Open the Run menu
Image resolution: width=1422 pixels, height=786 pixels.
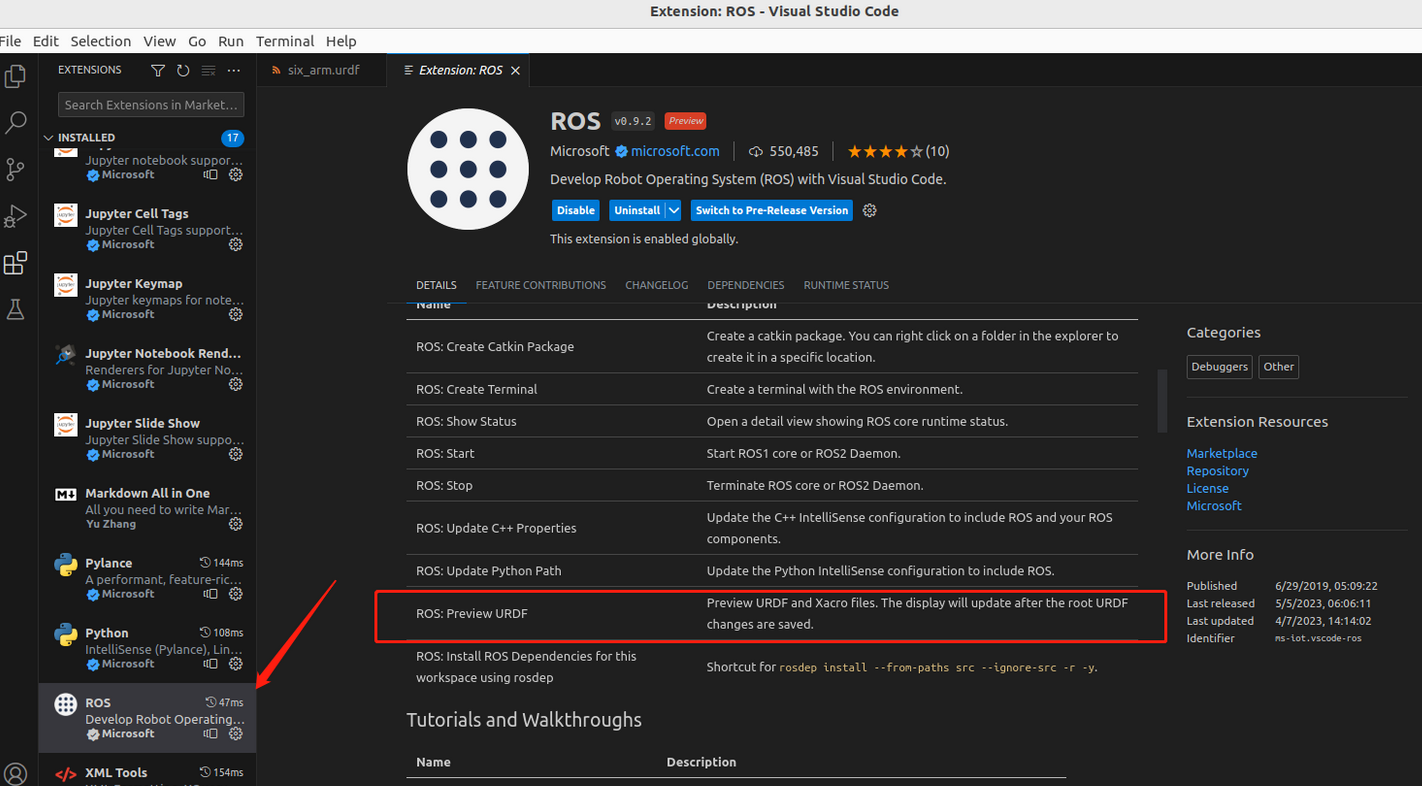(231, 41)
